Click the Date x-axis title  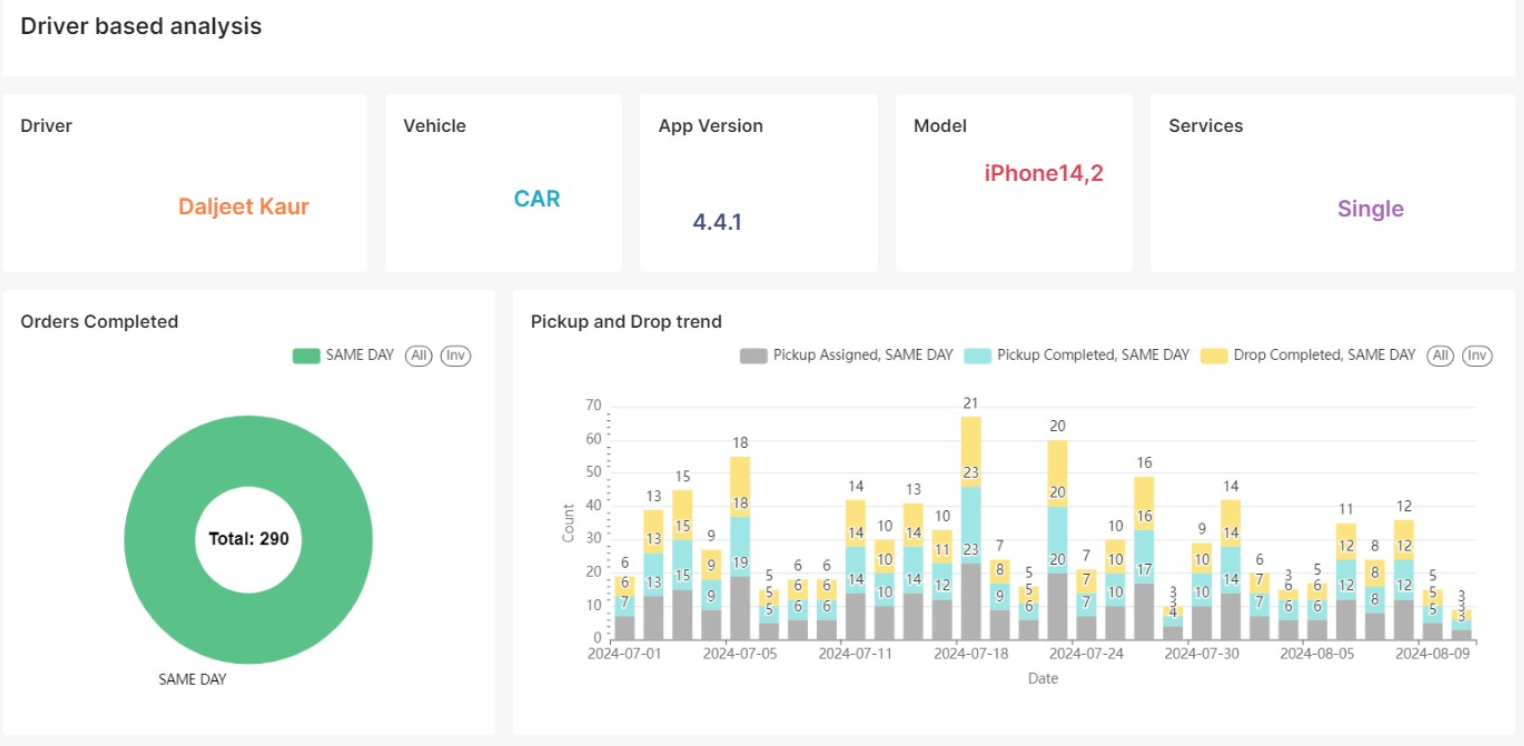pyautogui.click(x=1042, y=678)
